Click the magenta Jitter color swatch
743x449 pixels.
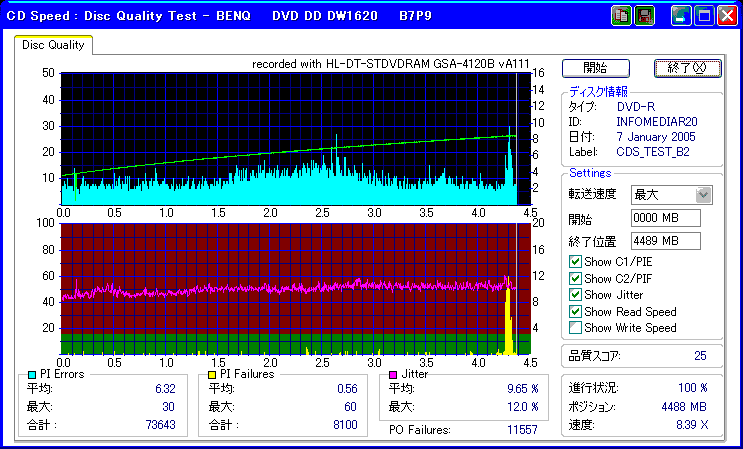point(393,375)
